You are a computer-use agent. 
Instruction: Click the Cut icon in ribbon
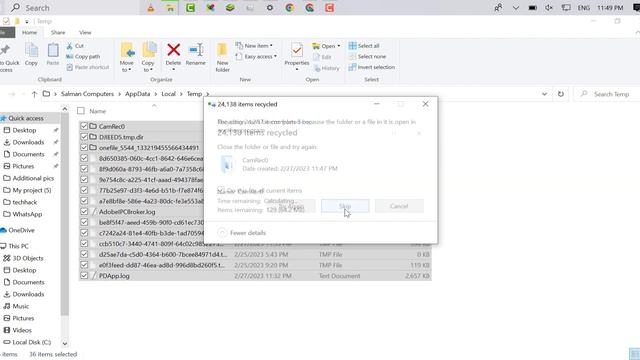click(70, 46)
